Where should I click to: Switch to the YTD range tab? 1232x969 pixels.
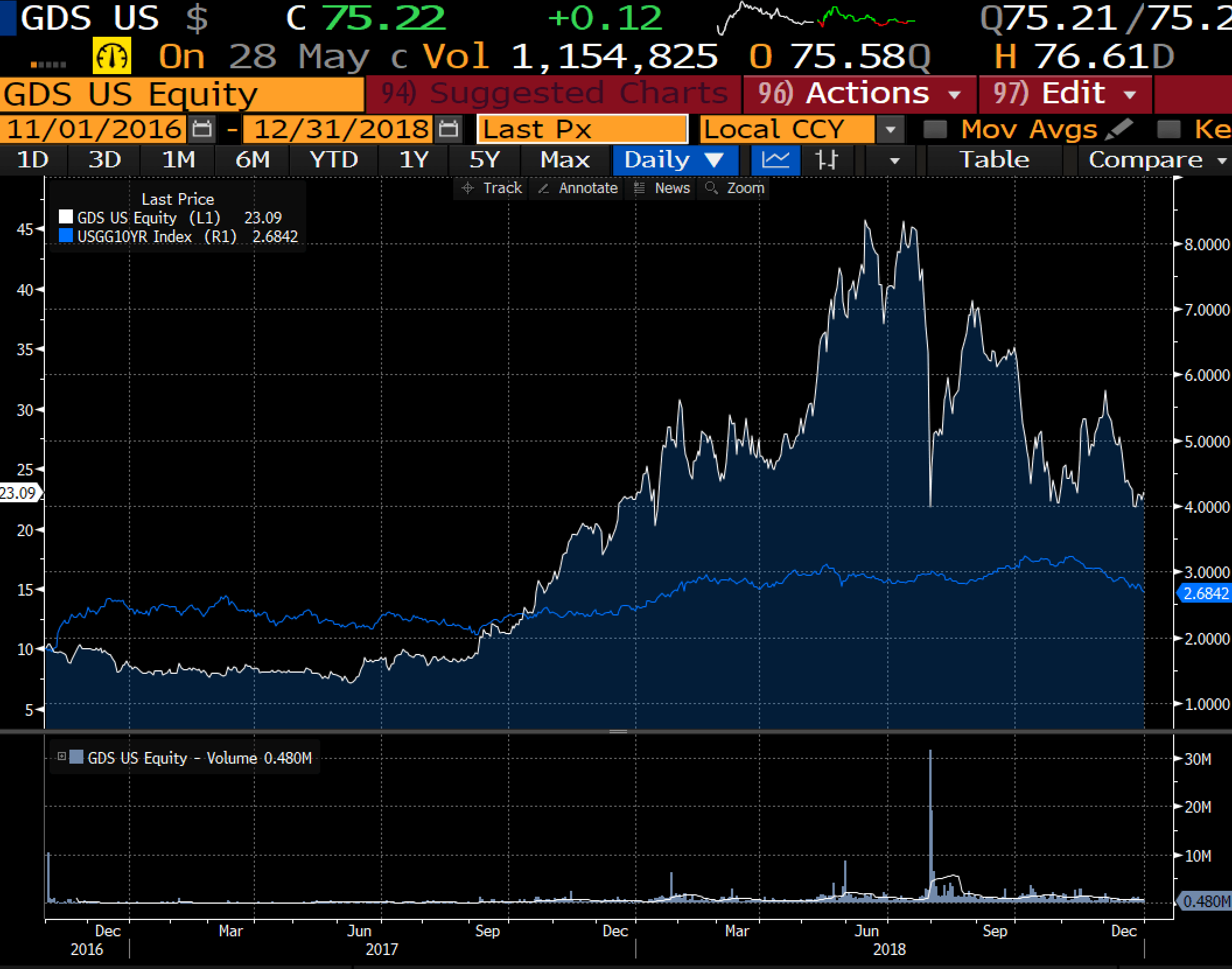[334, 160]
